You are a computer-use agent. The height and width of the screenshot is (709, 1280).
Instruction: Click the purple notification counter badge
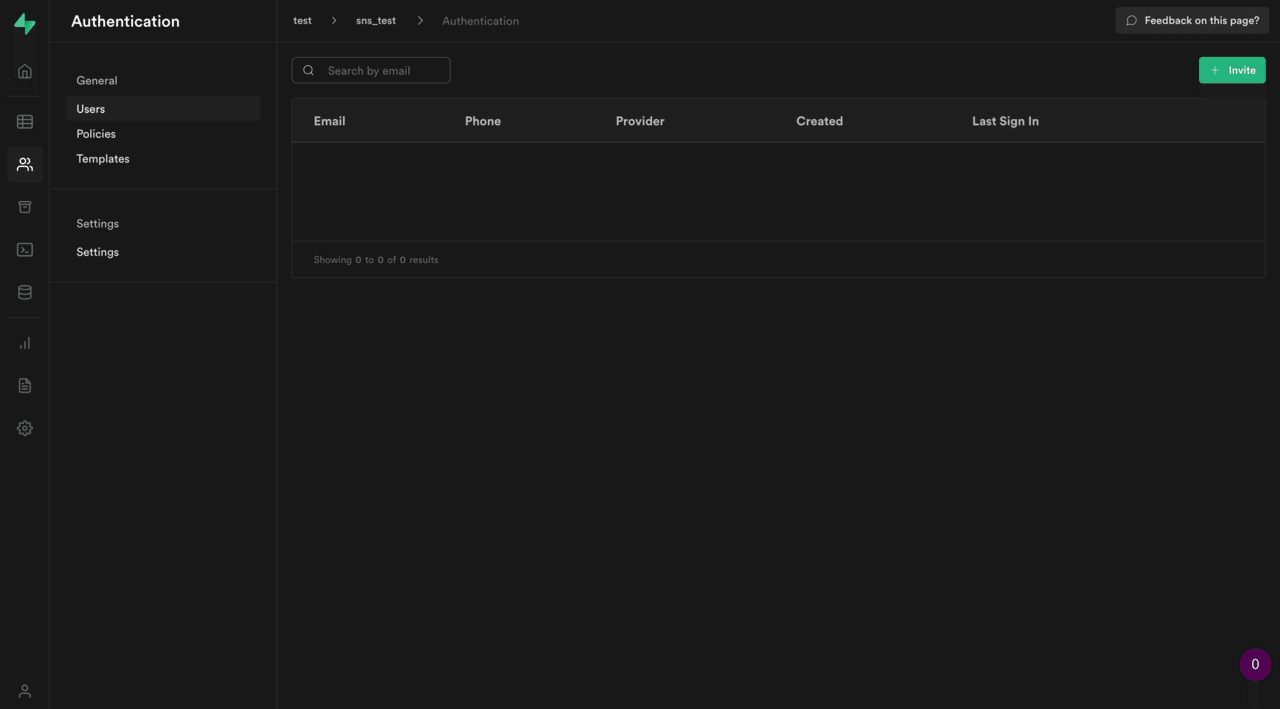click(x=1255, y=665)
